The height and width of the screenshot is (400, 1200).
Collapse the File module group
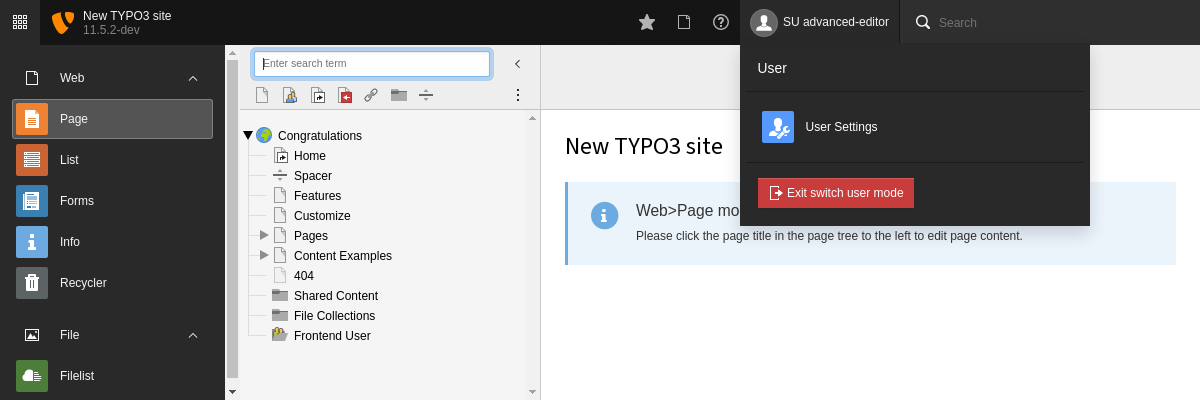tap(193, 335)
